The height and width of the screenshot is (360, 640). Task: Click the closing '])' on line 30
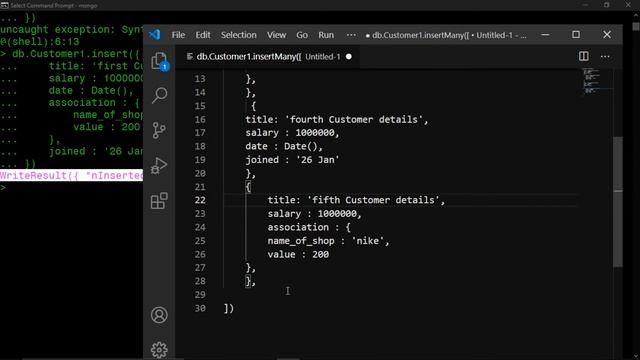(229, 308)
